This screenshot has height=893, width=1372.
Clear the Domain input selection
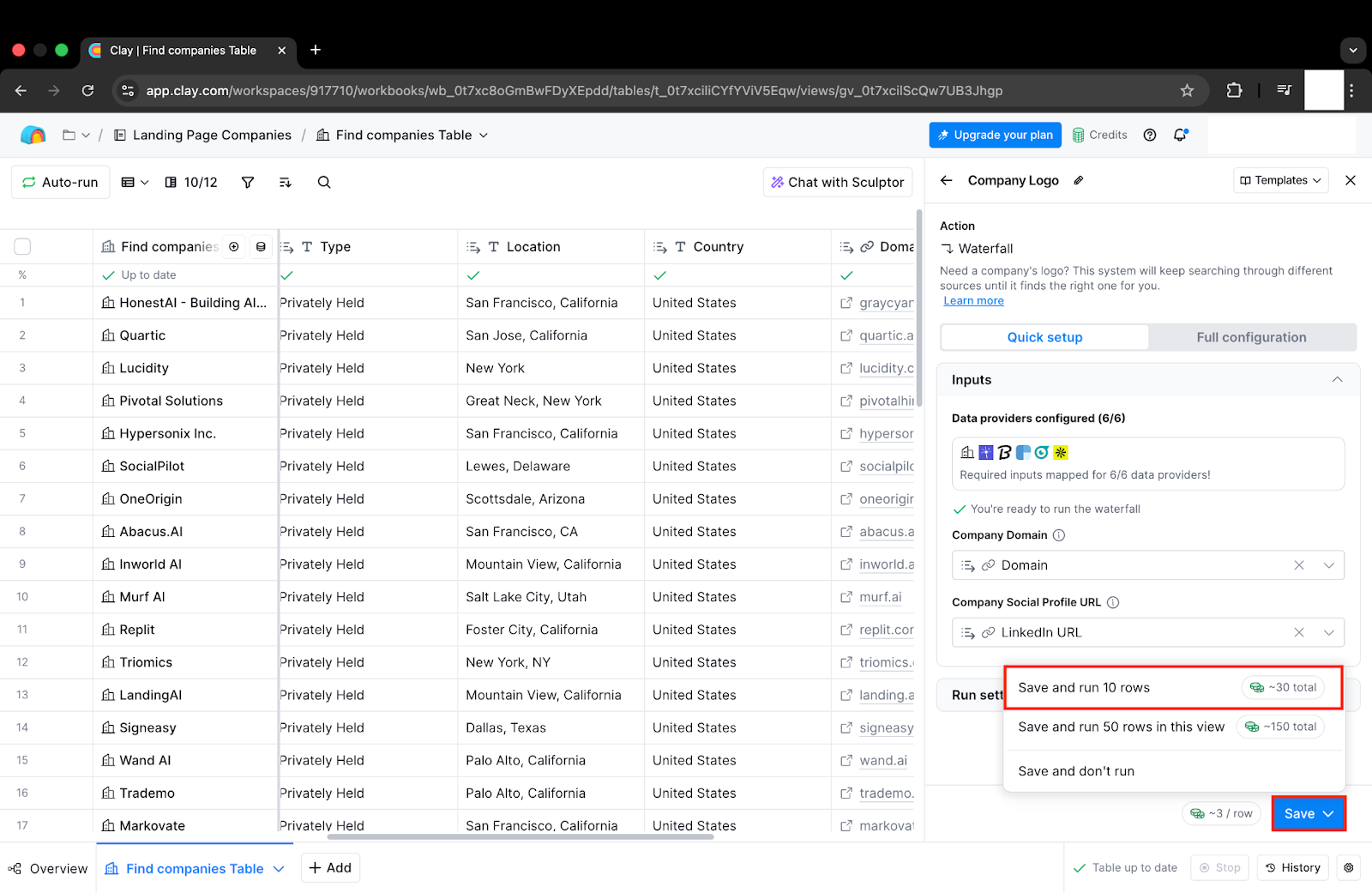(x=1299, y=565)
